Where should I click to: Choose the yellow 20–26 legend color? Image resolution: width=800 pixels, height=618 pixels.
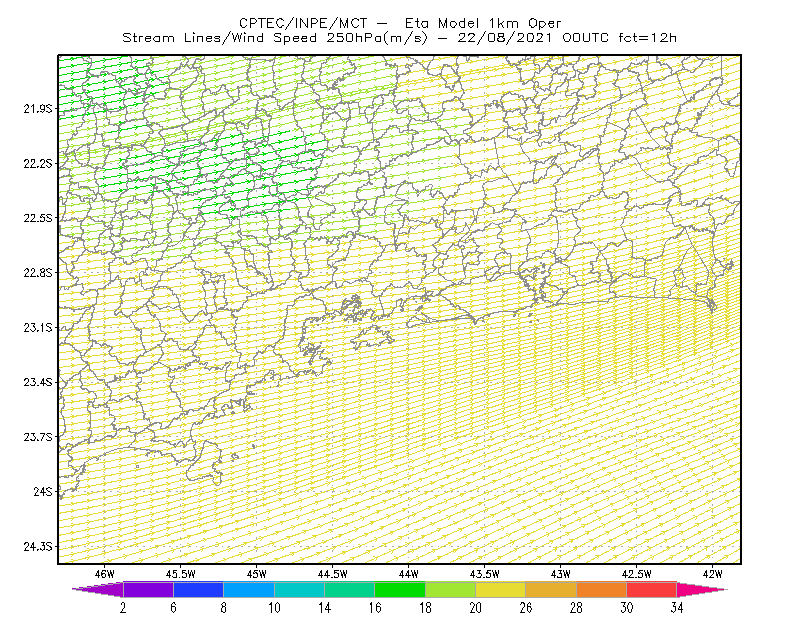point(501,589)
